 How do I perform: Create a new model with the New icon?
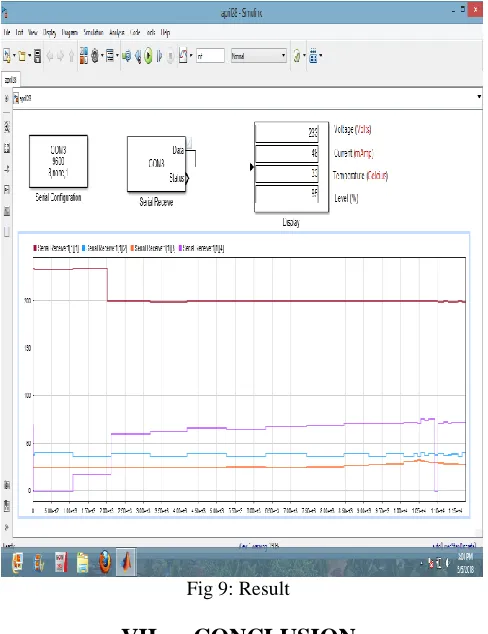pyautogui.click(x=6, y=56)
